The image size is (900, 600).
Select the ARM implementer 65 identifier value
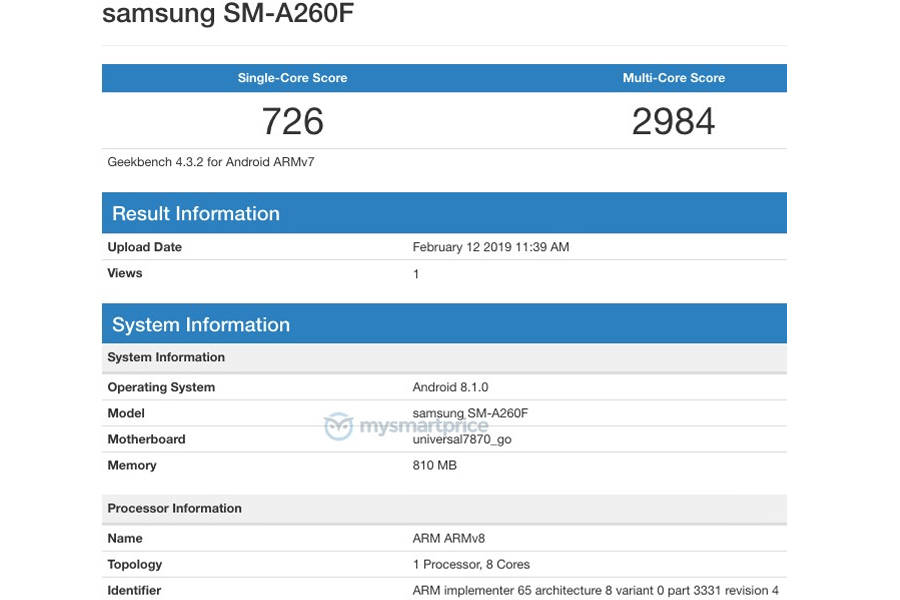pyautogui.click(x=596, y=590)
